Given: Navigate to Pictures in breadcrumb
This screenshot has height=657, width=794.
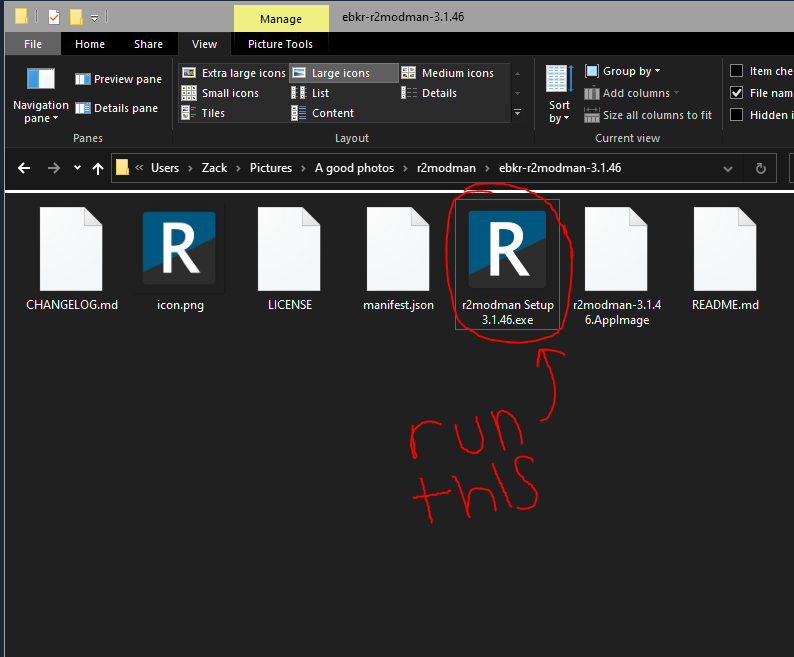Looking at the screenshot, I should (271, 168).
